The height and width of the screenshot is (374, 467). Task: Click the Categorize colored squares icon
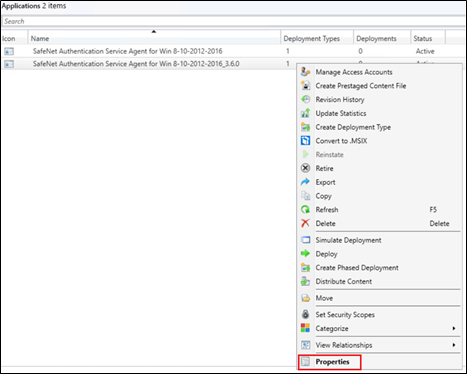pos(305,328)
